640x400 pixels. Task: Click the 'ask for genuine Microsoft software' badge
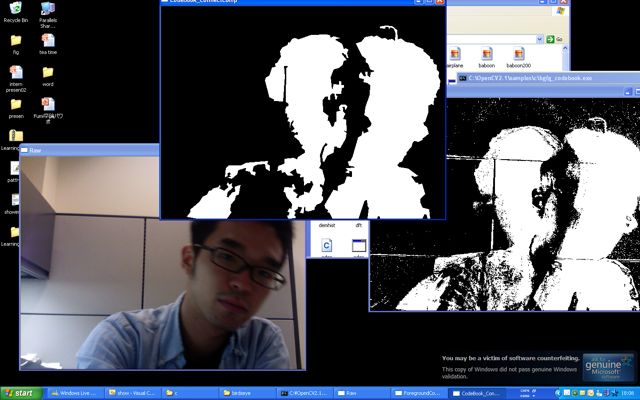(609, 368)
